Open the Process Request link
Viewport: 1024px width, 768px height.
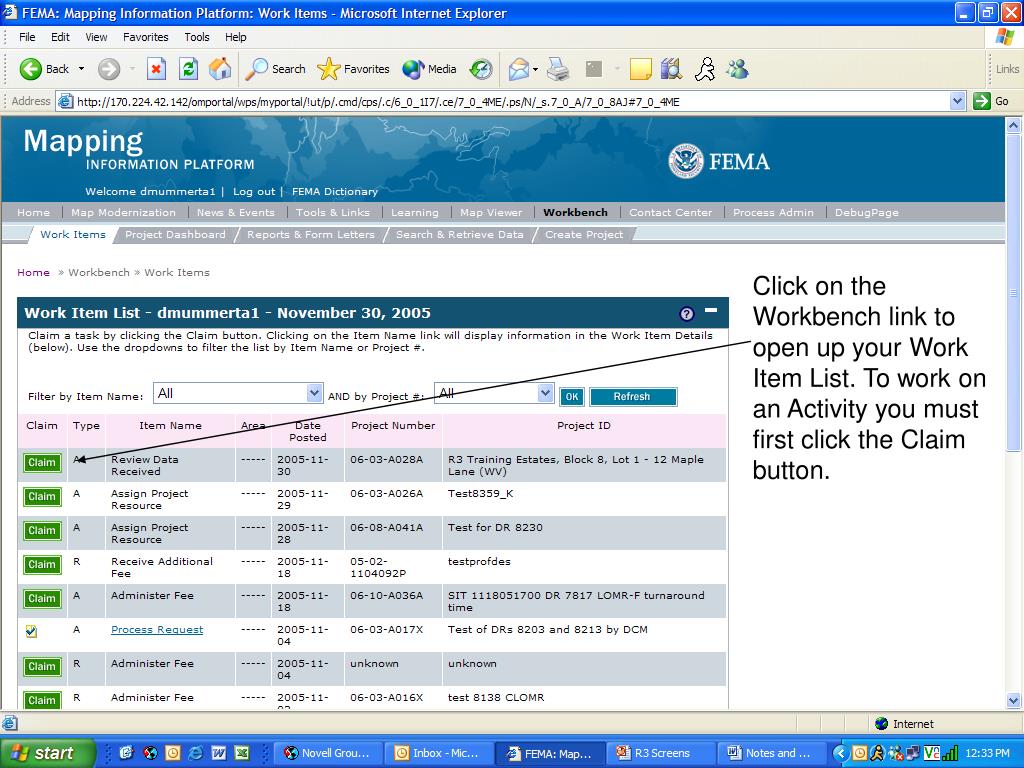(x=157, y=630)
